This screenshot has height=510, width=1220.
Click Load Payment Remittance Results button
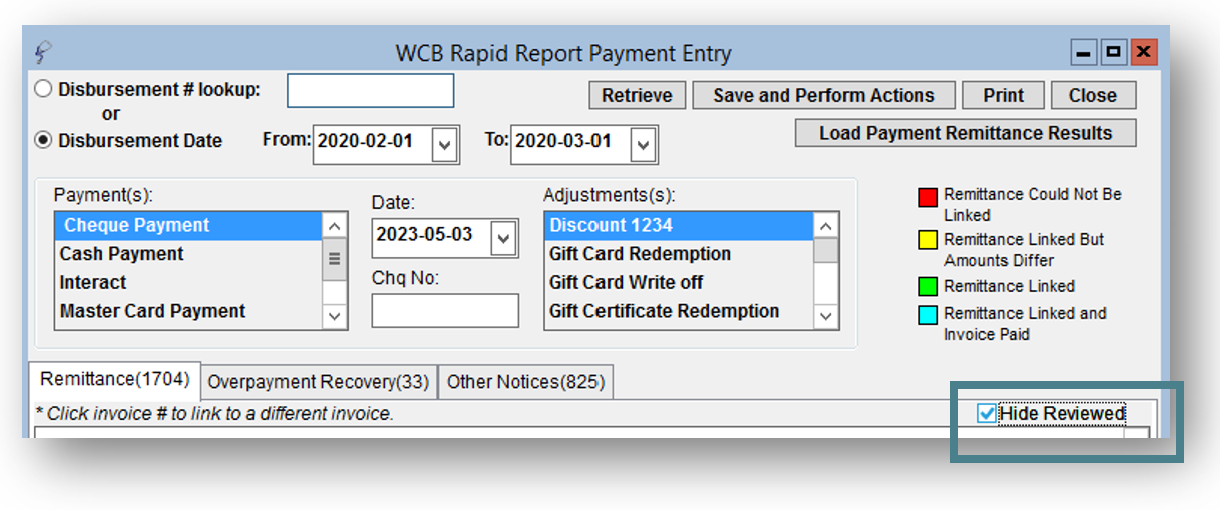(966, 133)
